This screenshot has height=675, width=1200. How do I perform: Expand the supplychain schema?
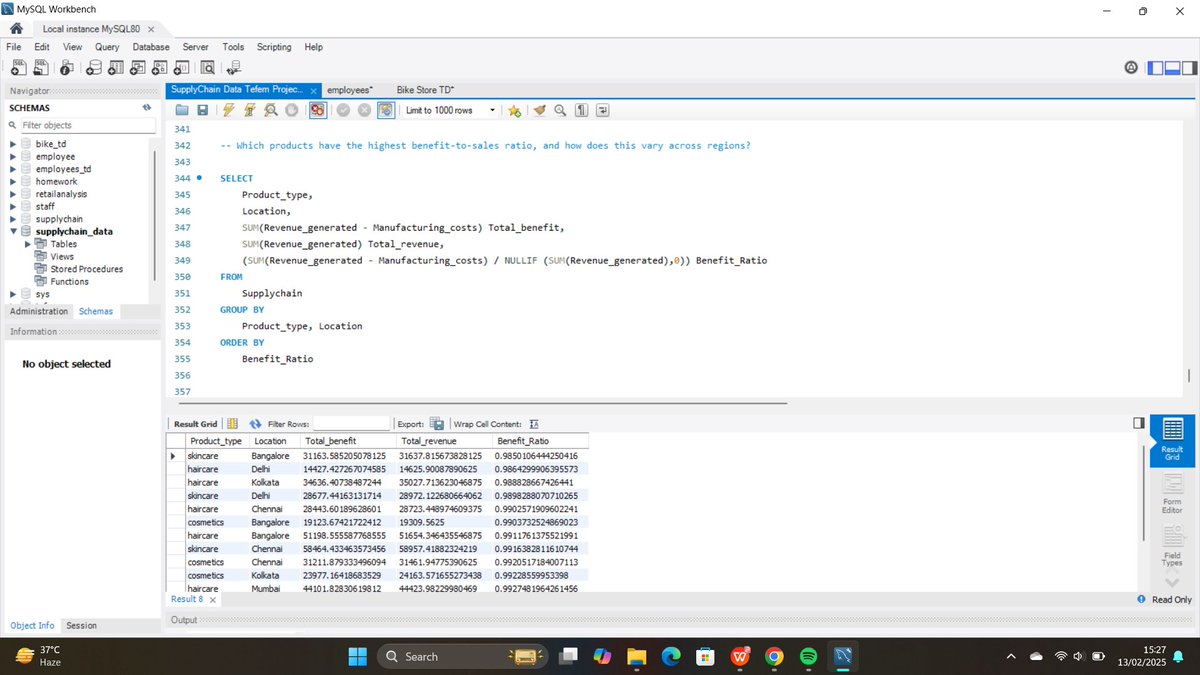[x=13, y=219]
